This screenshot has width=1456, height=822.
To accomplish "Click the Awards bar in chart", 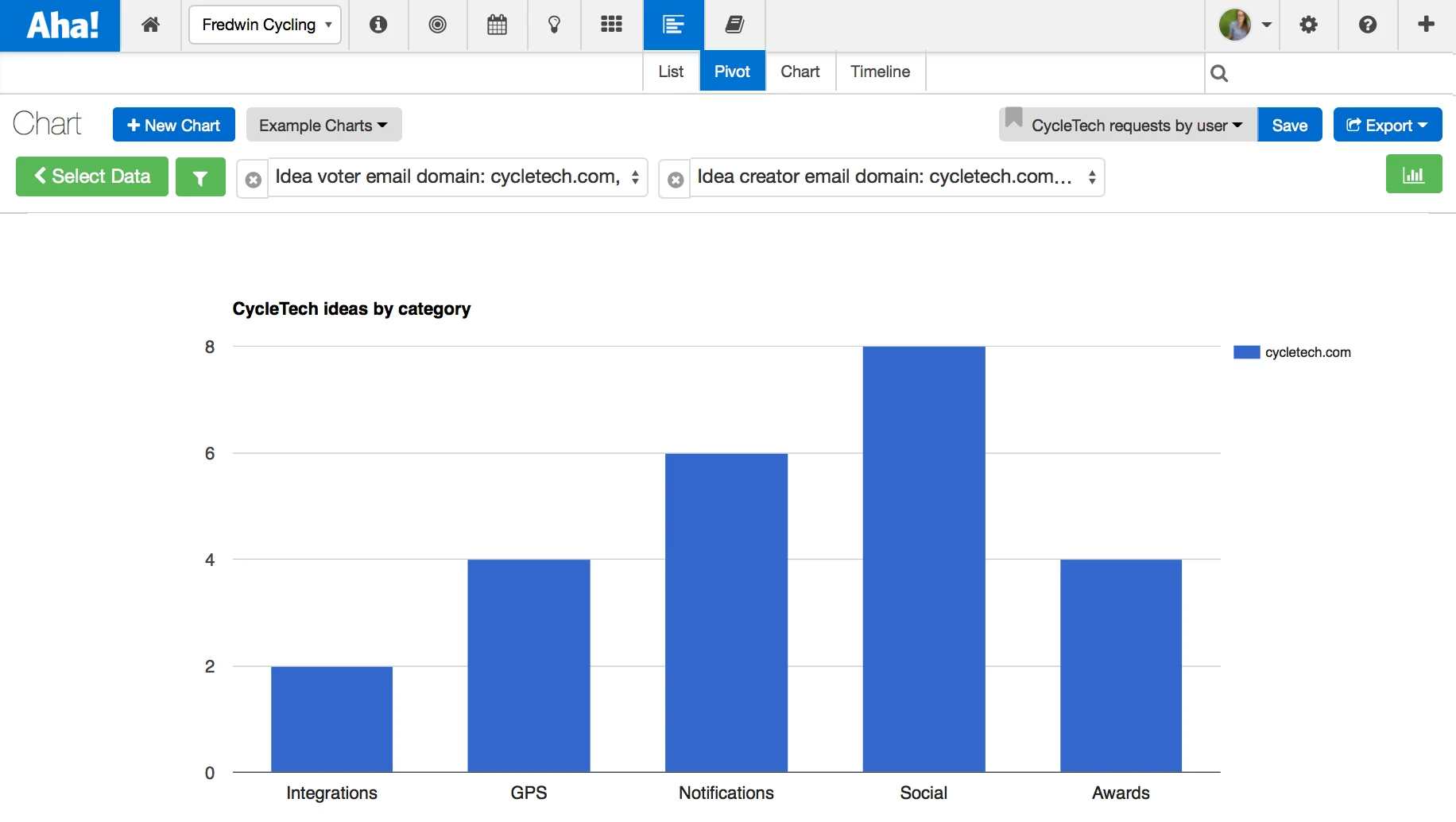I will click(1121, 665).
